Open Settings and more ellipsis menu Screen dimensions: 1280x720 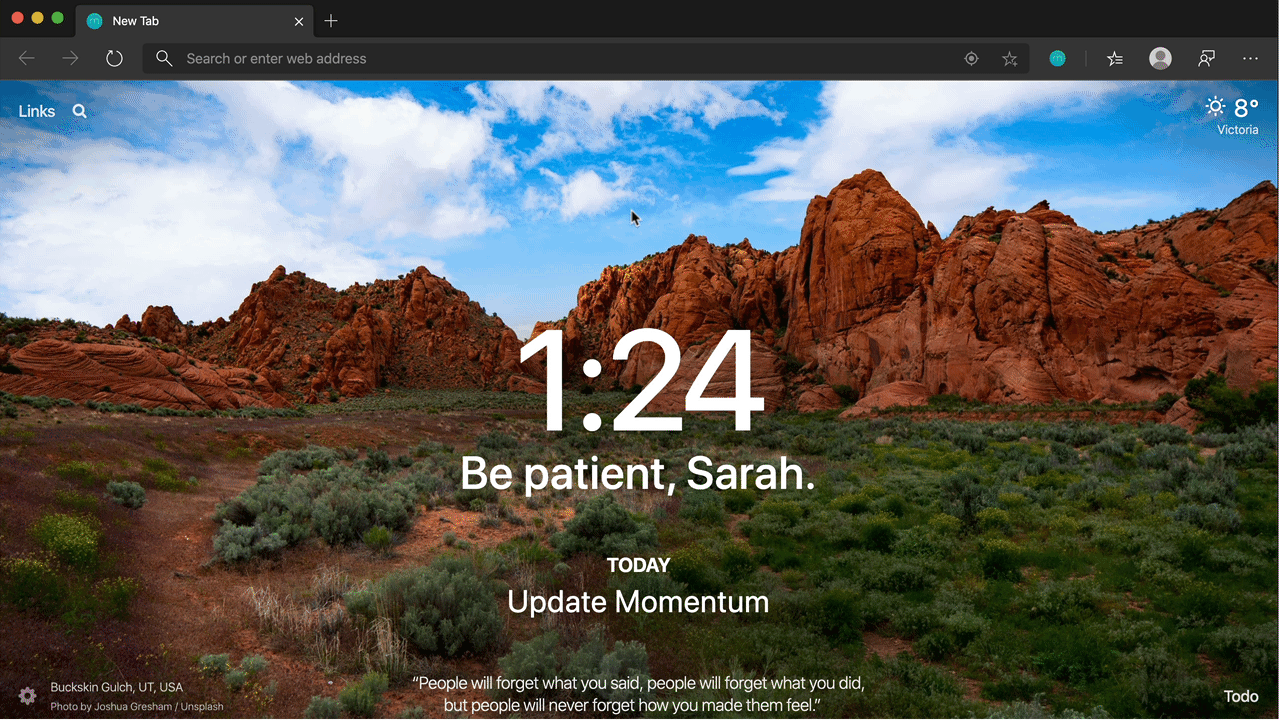tap(1250, 59)
